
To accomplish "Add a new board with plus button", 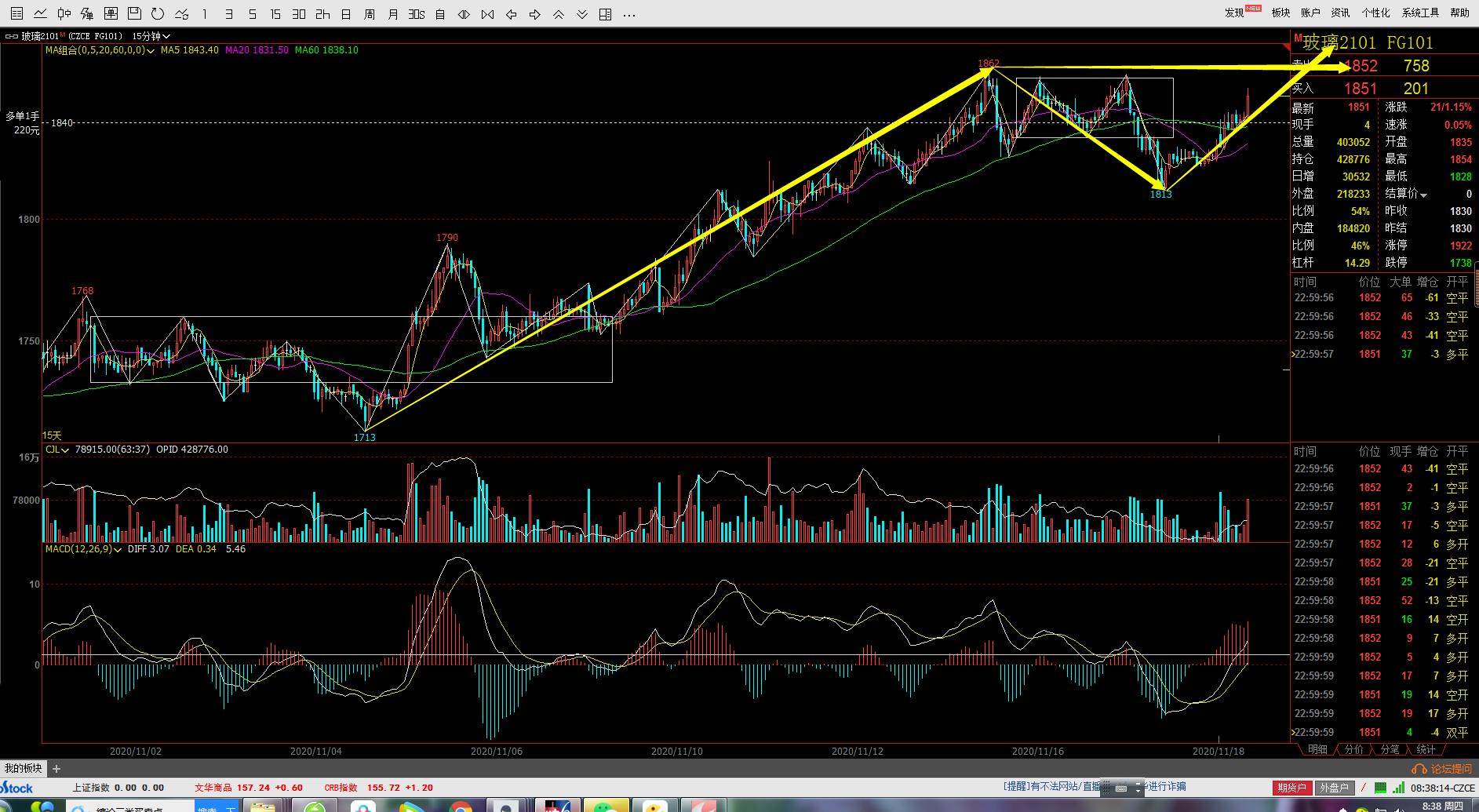I will pyautogui.click(x=56, y=769).
